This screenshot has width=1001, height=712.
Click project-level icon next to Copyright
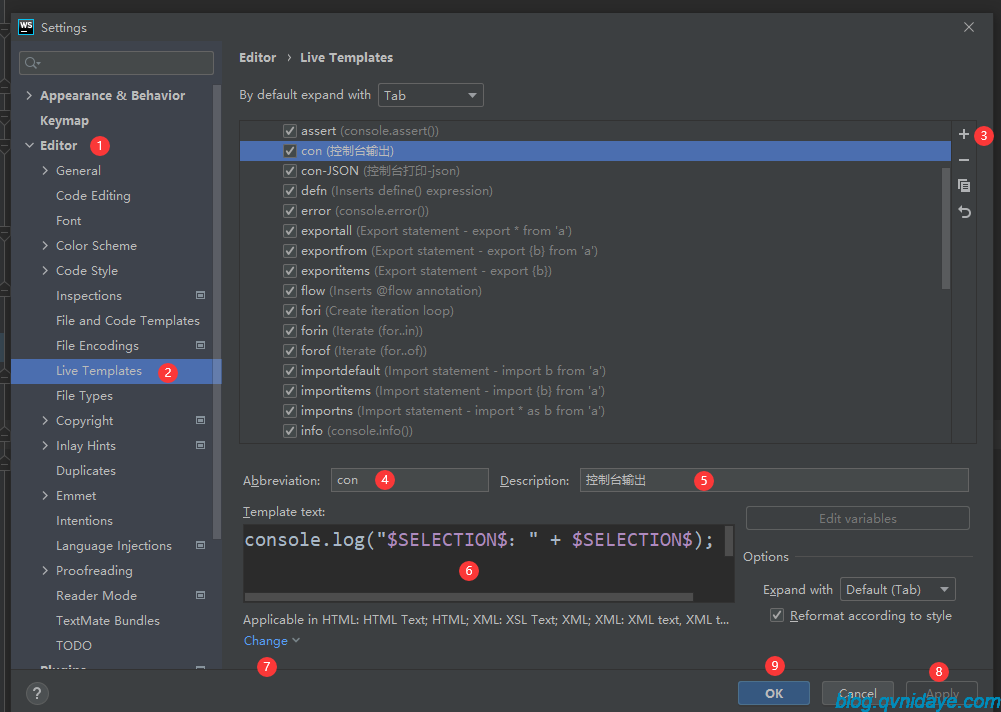(200, 420)
